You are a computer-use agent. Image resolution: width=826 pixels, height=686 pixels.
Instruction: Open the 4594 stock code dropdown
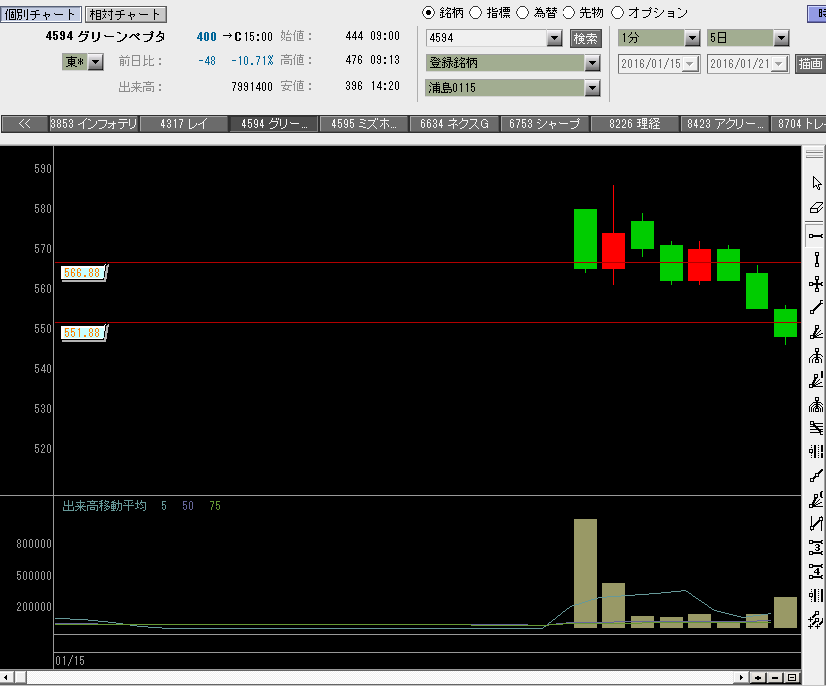(x=554, y=38)
